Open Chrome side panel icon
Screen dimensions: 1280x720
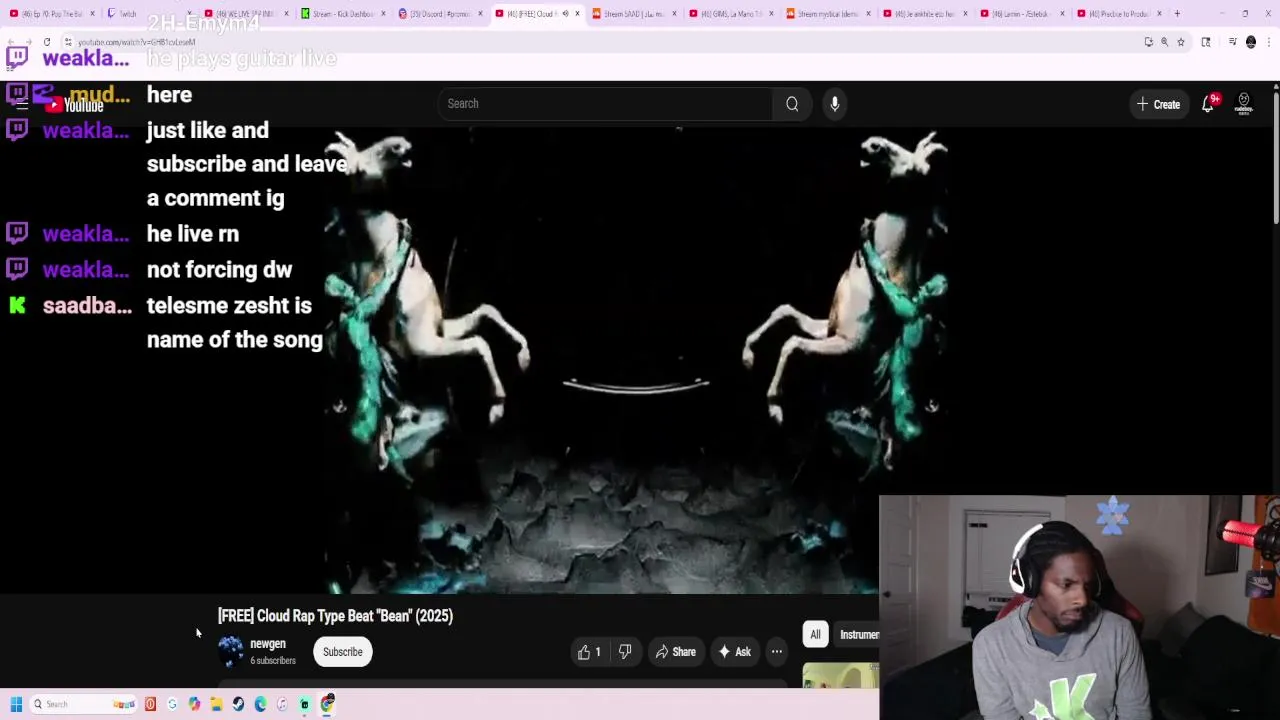[x=1206, y=42]
